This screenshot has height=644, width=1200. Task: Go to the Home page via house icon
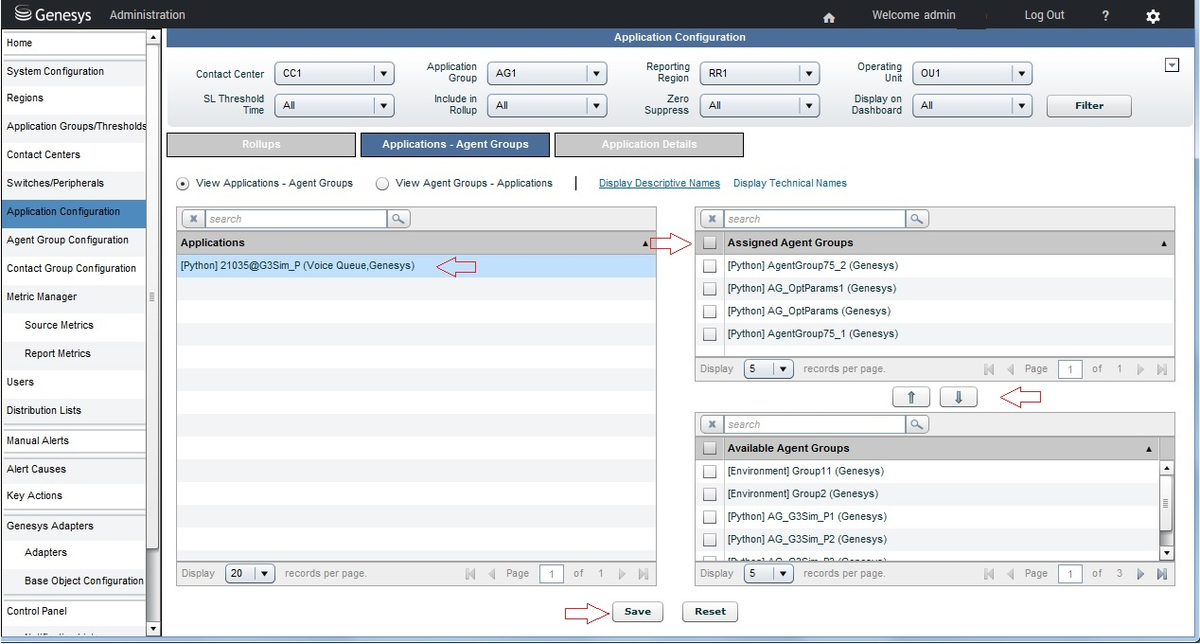(829, 17)
